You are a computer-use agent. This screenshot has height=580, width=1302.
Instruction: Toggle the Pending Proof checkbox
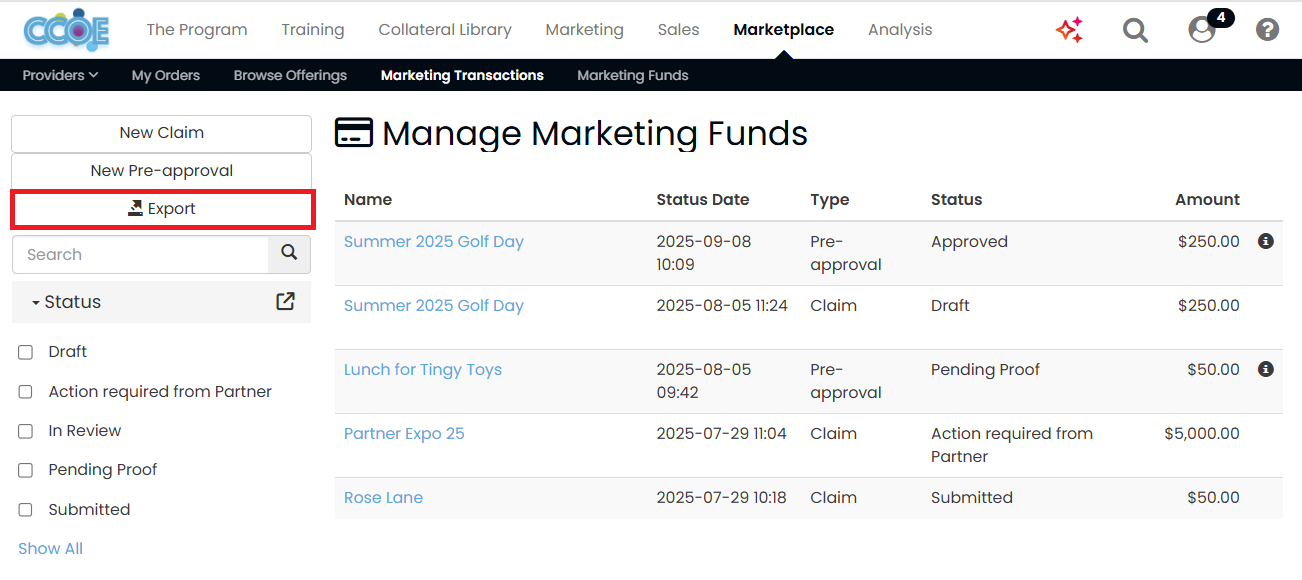pyautogui.click(x=26, y=470)
